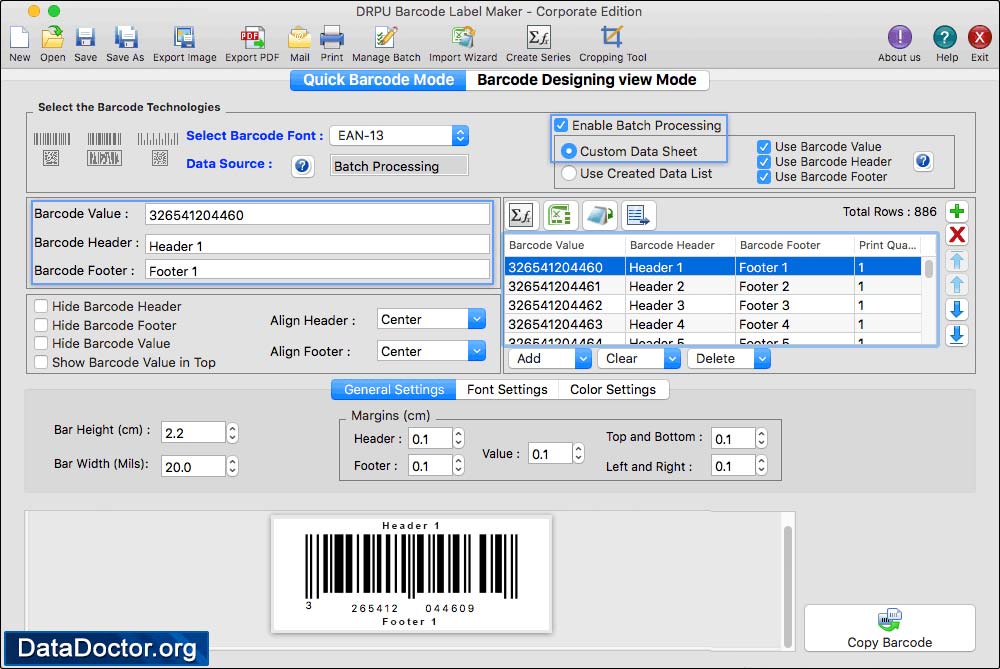Open the Font Settings tab
This screenshot has height=669, width=1000.
tap(507, 389)
